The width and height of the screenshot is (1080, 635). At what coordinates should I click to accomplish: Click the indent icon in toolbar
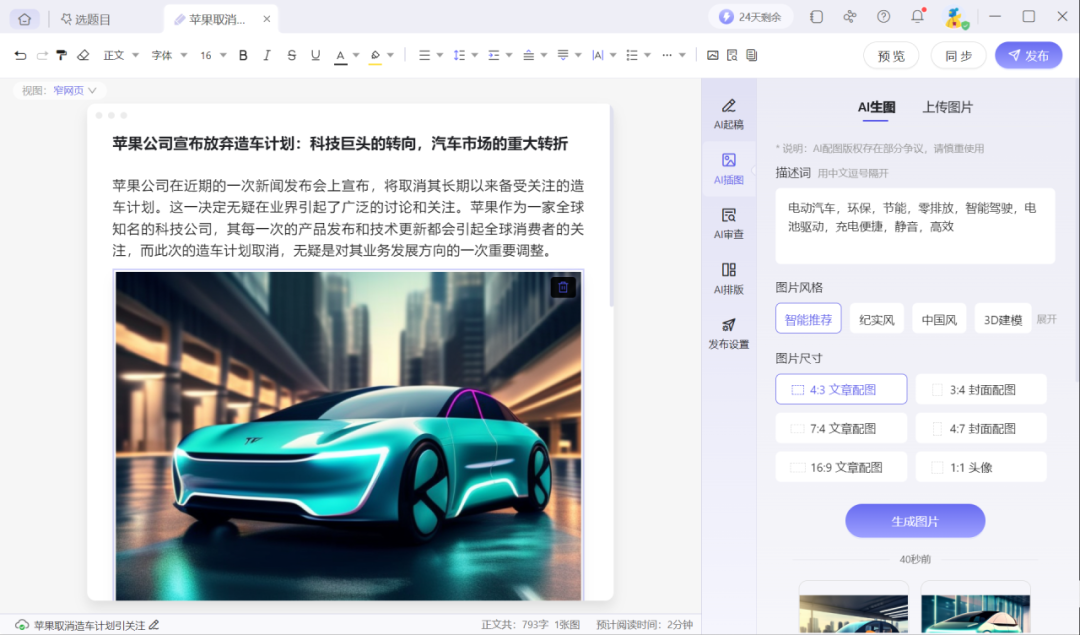(x=494, y=55)
